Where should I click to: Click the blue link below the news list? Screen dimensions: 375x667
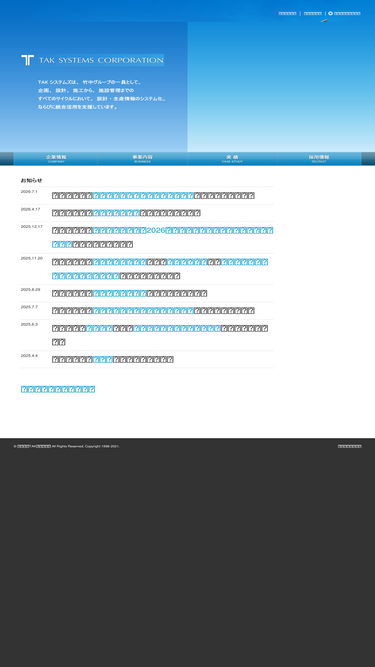(58, 389)
